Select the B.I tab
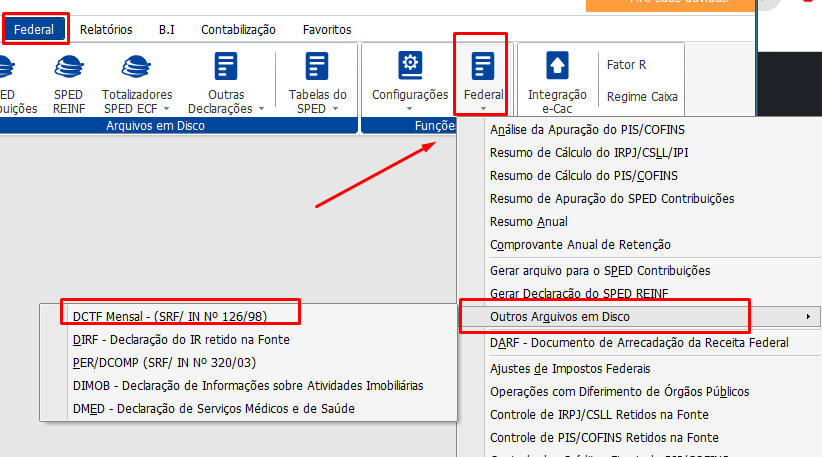 click(166, 30)
